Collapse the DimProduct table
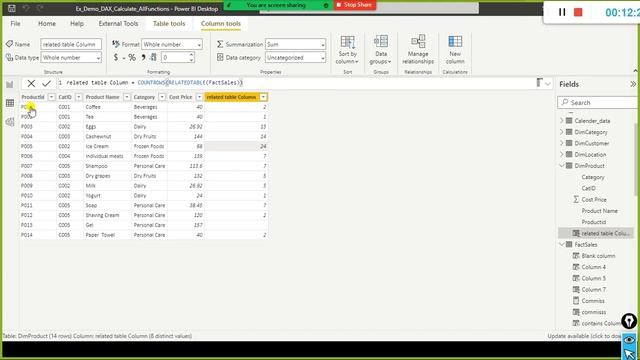Viewport: 640px width, 360px height. [x=562, y=166]
